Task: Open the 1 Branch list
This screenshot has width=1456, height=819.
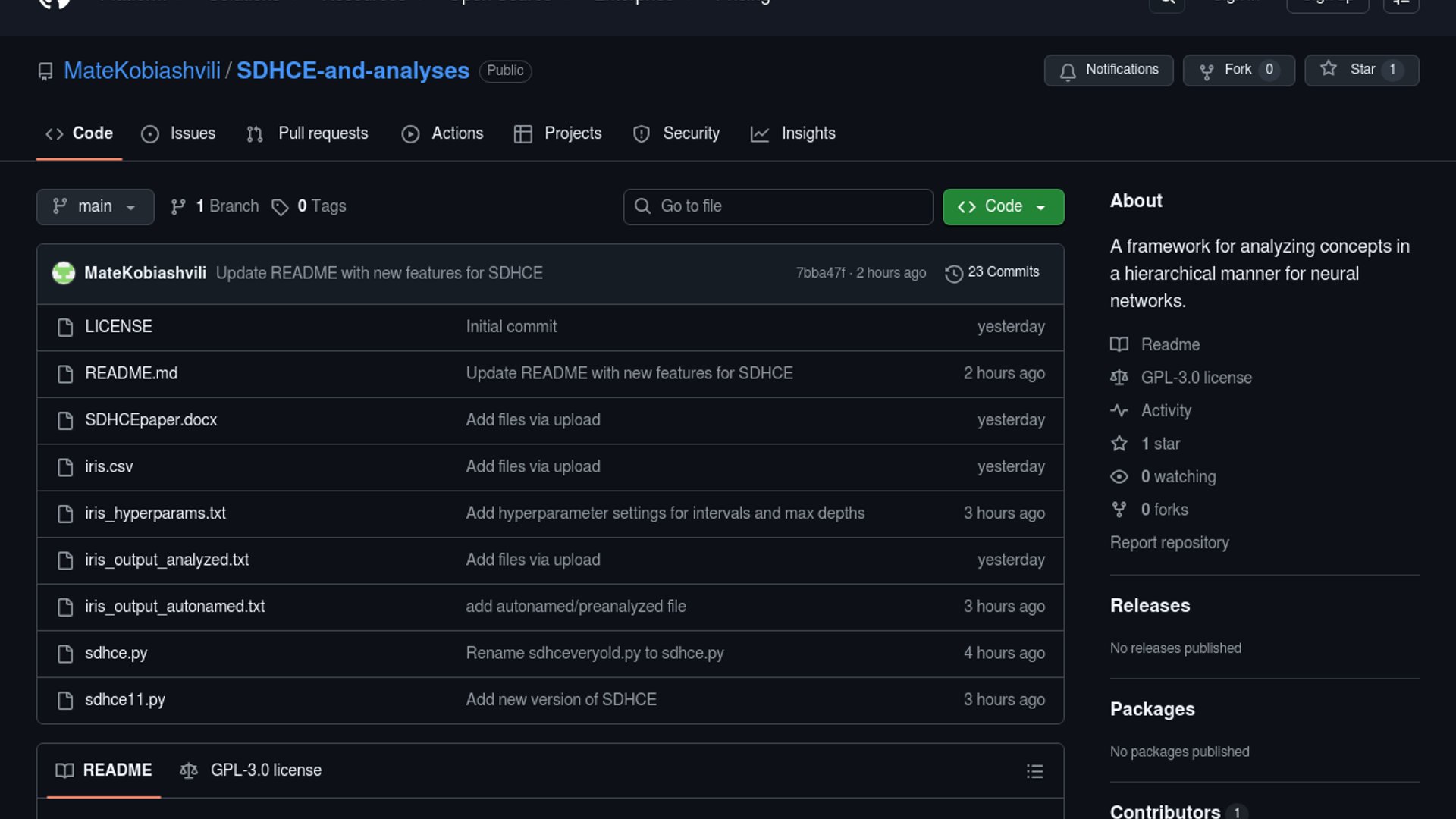Action: [x=215, y=206]
